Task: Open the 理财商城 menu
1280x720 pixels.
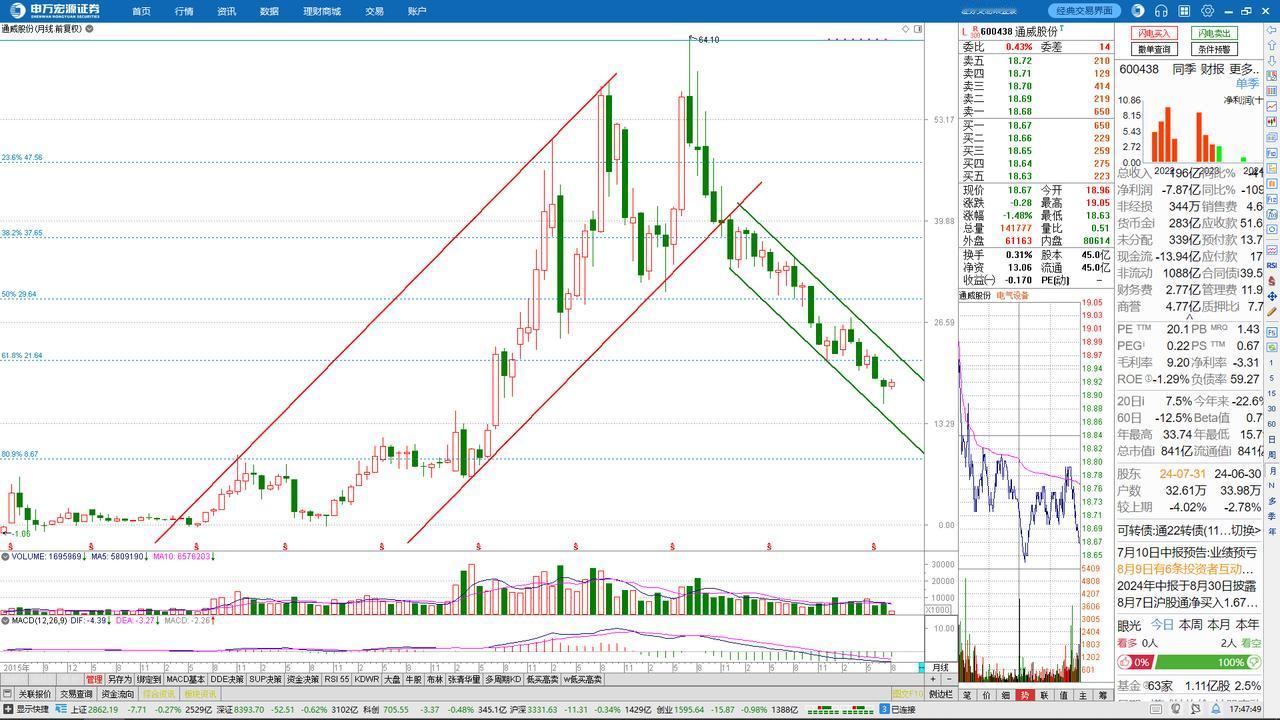Action: pos(322,11)
